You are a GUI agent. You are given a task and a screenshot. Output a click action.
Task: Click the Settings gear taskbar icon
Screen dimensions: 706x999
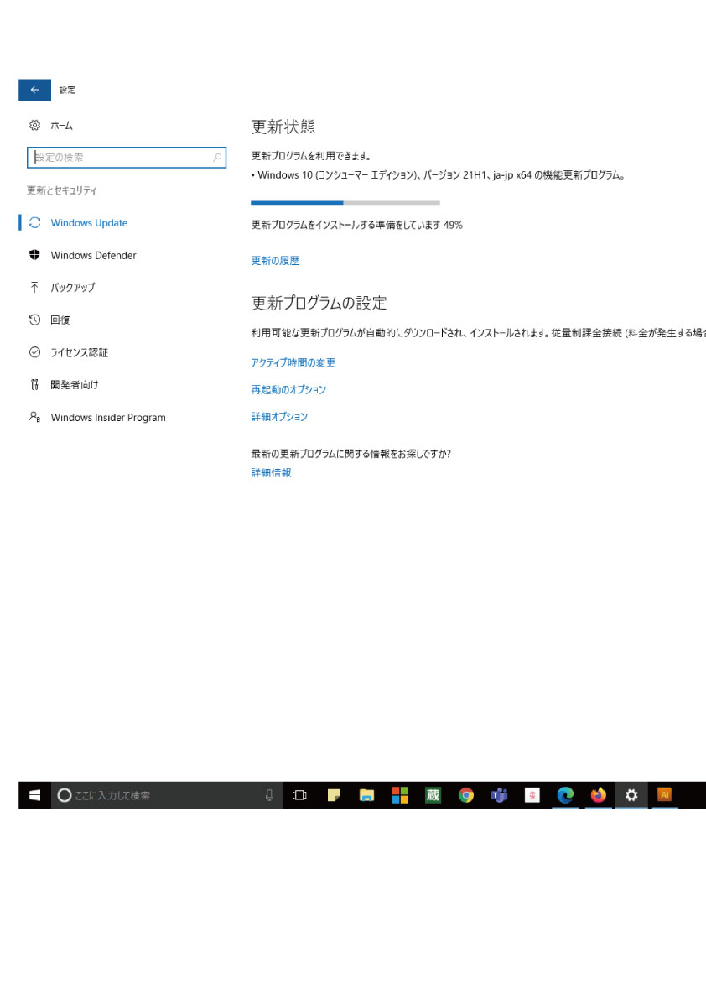(631, 795)
